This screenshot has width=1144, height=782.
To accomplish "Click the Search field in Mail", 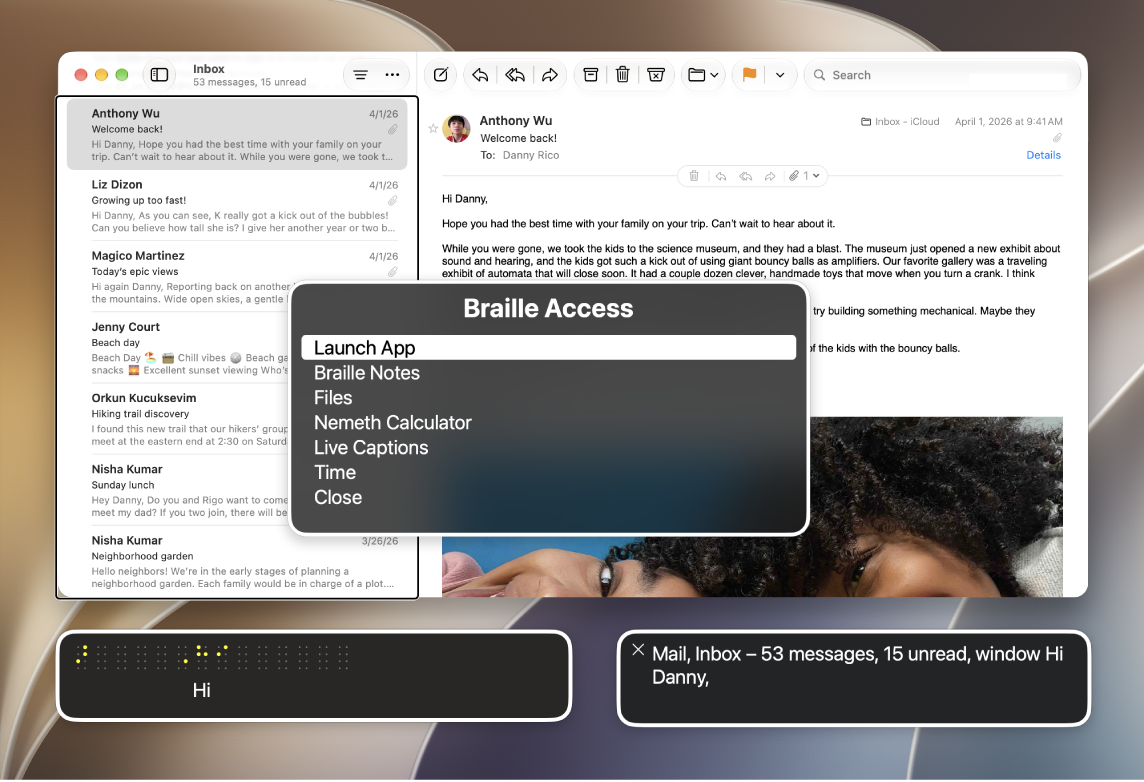I will point(941,75).
